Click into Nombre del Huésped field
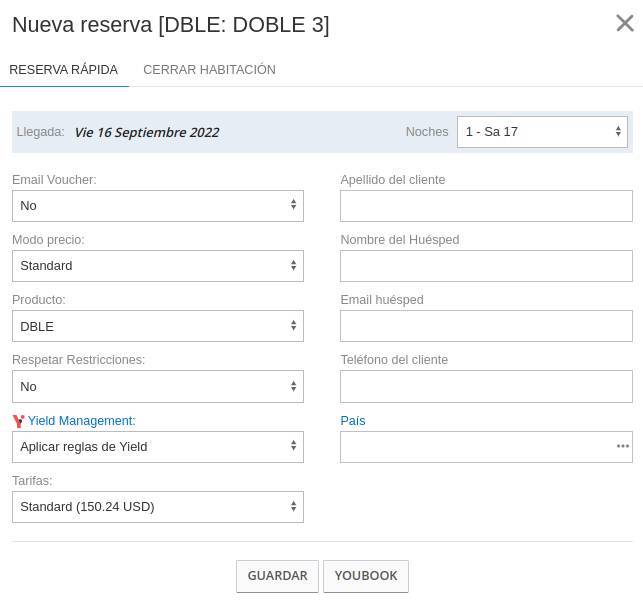The width and height of the screenshot is (643, 602). click(486, 266)
